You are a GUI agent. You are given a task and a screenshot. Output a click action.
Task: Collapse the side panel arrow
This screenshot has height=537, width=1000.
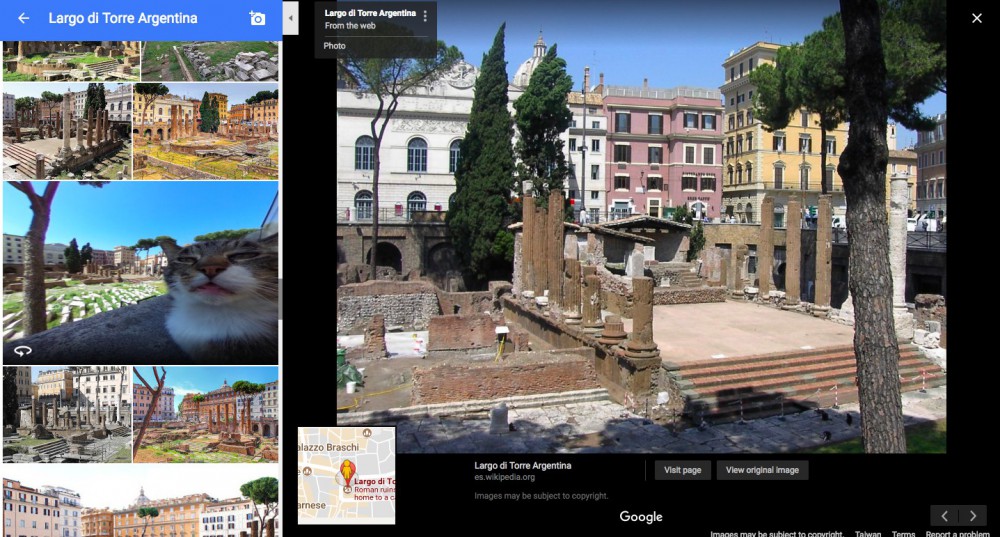tap(290, 18)
